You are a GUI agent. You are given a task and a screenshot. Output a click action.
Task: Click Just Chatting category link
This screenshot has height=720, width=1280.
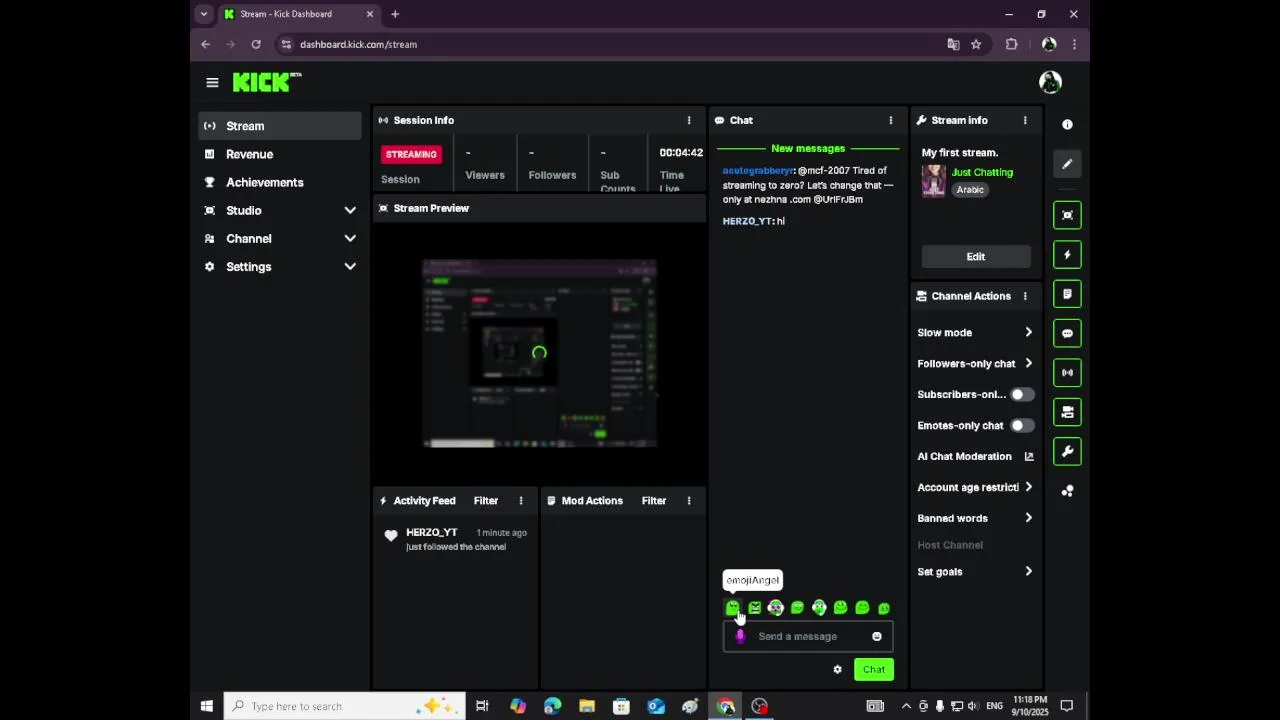(x=982, y=173)
